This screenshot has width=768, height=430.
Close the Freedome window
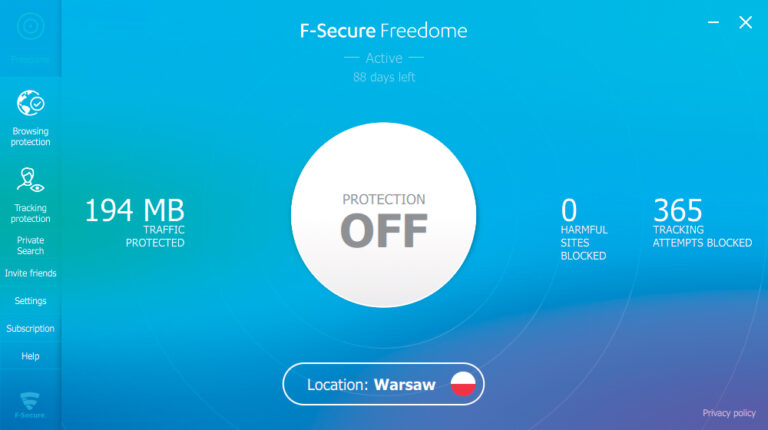(745, 22)
